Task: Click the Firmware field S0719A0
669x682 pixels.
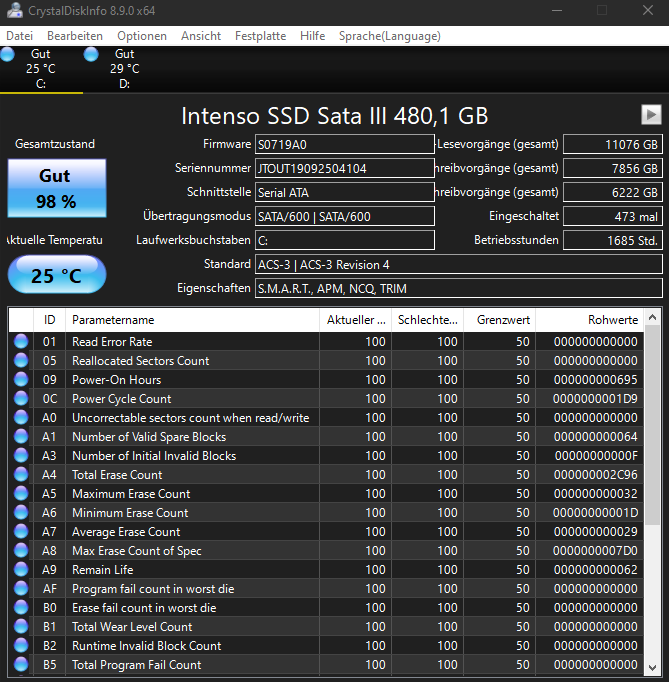Action: (x=345, y=144)
